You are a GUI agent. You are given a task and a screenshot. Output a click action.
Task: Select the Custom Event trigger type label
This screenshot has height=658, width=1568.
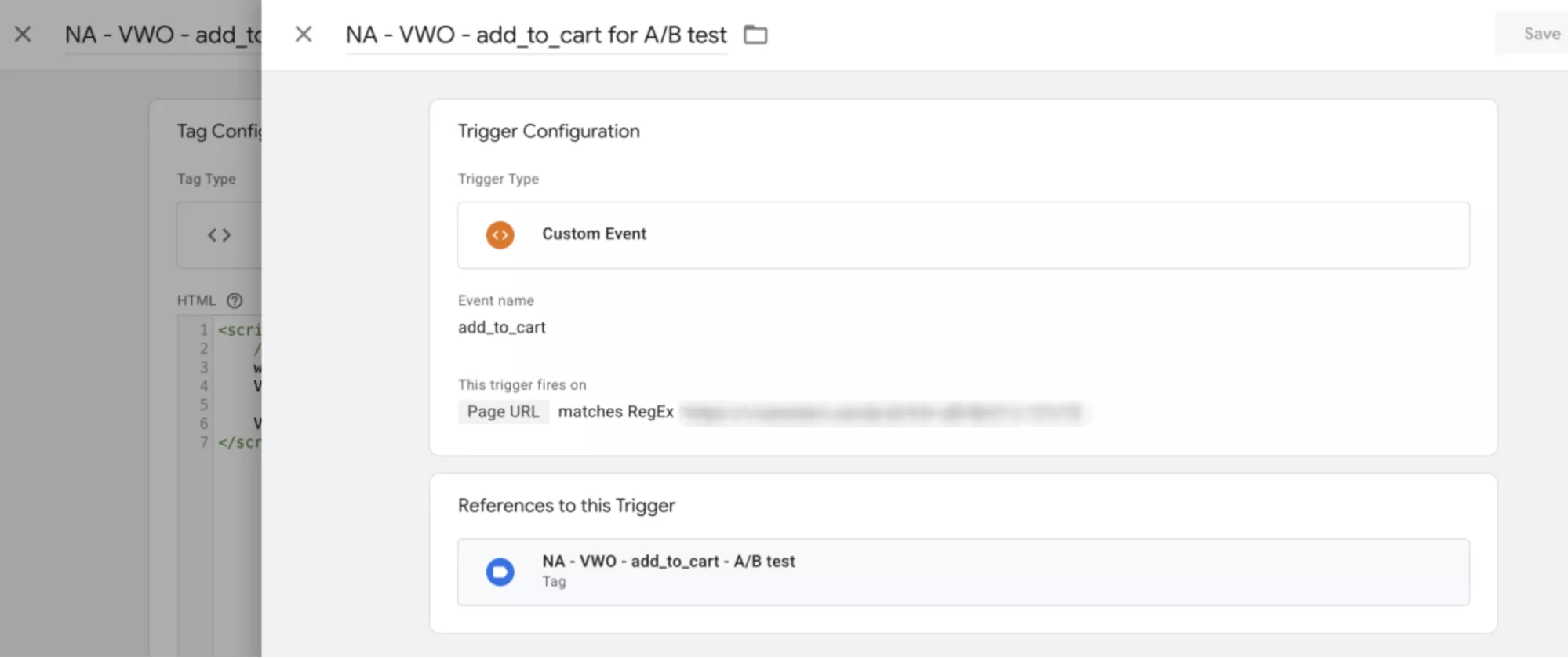click(x=594, y=234)
